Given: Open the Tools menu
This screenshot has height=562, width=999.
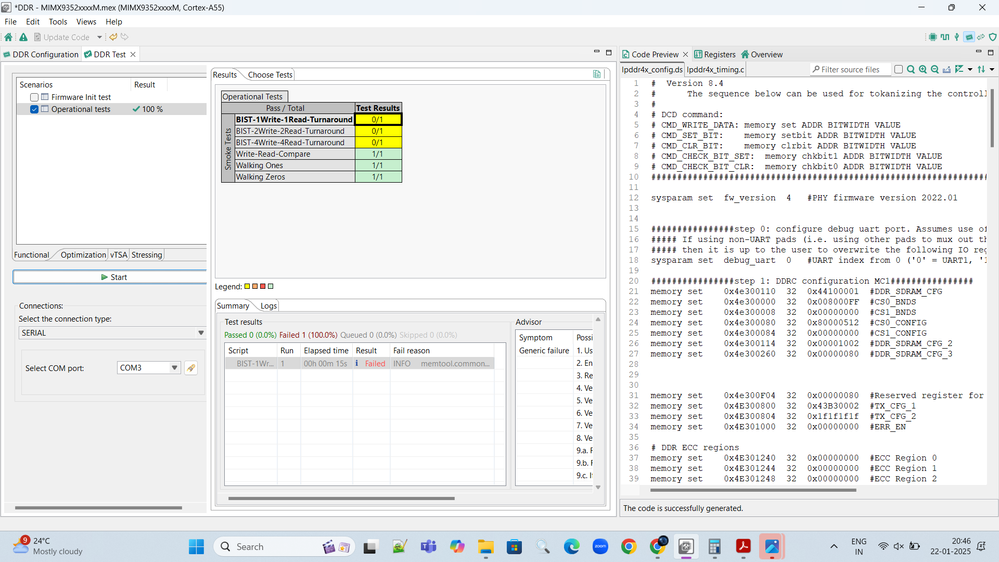Looking at the screenshot, I should coord(58,22).
